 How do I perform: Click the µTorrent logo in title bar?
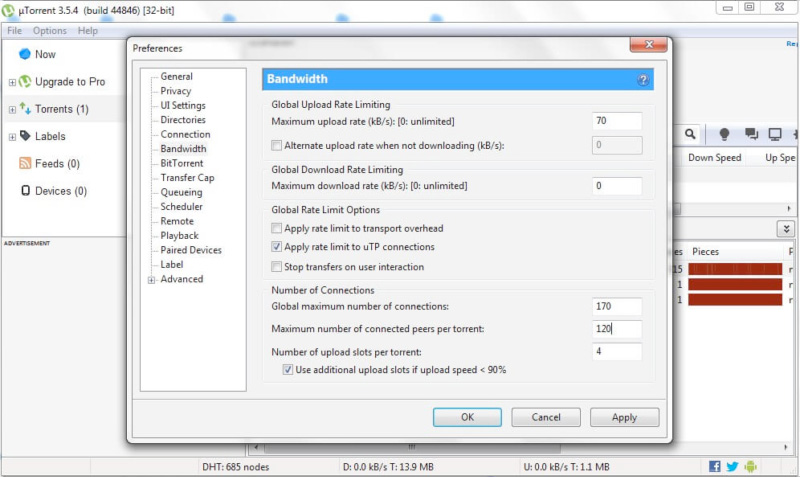point(8,10)
